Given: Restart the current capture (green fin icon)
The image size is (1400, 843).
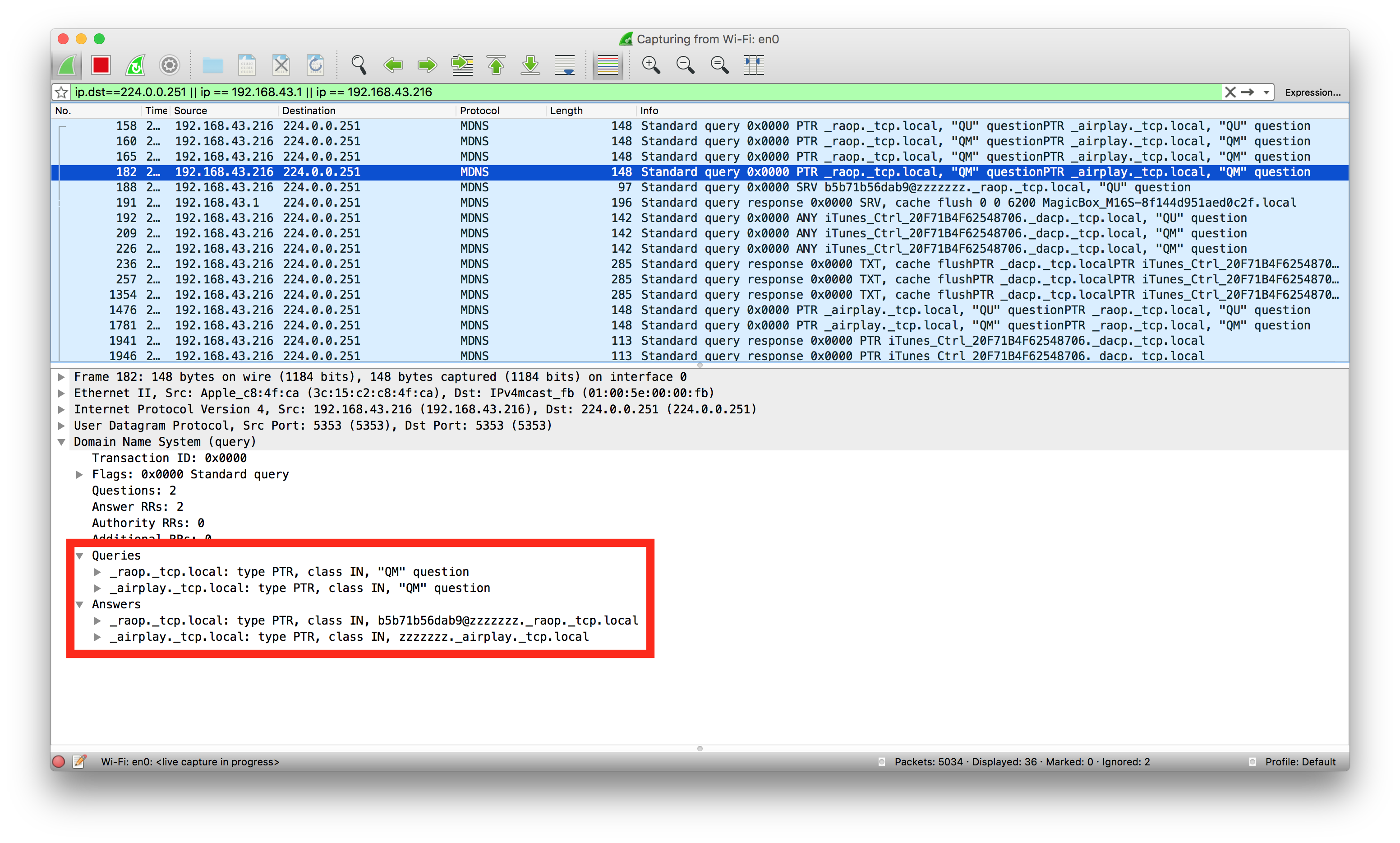Looking at the screenshot, I should pos(135,65).
